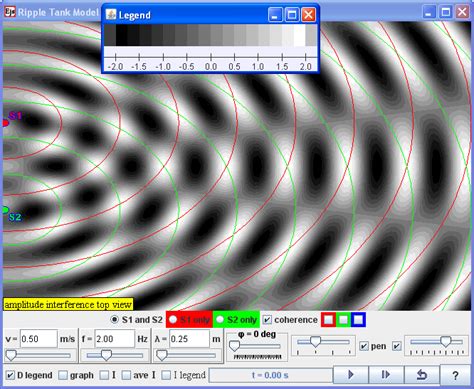The image size is (474, 389).
Task: Choose the S2 only radio option
Action: (220, 320)
